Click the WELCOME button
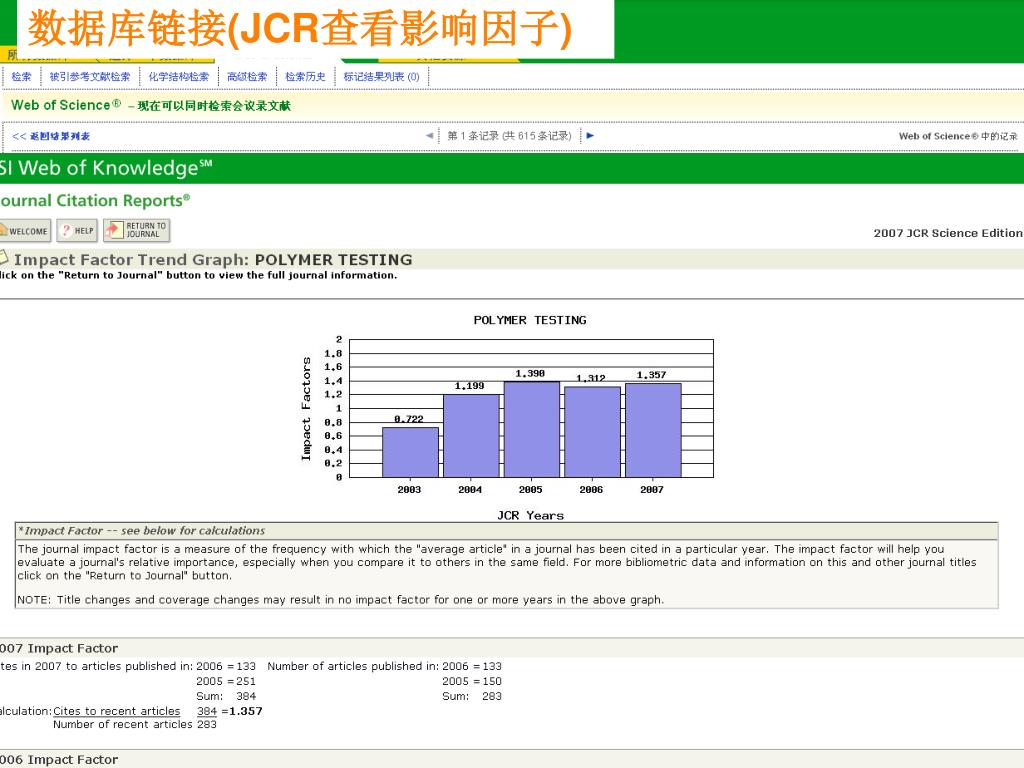The width and height of the screenshot is (1024, 768). pos(25,231)
